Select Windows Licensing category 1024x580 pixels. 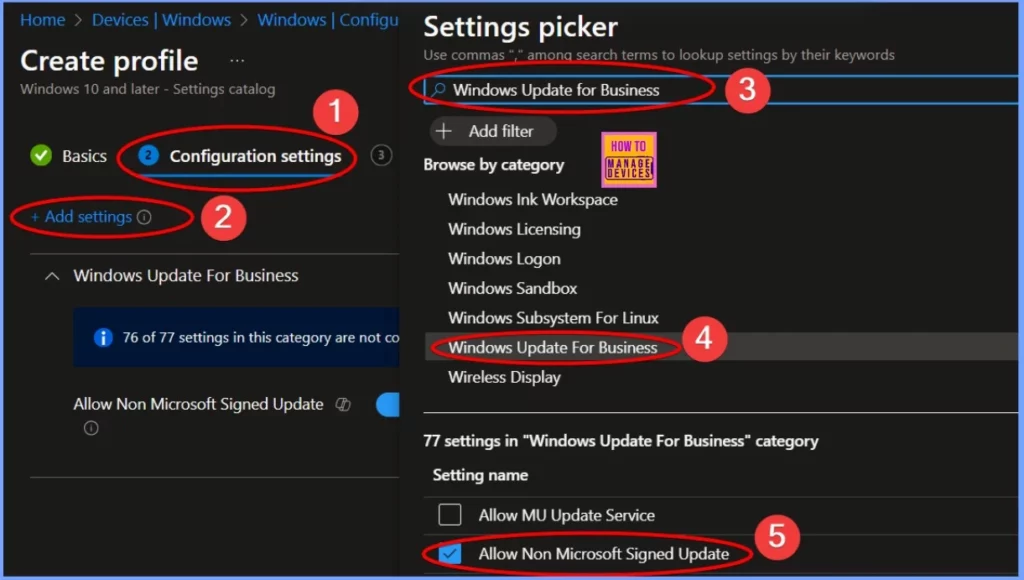click(515, 229)
